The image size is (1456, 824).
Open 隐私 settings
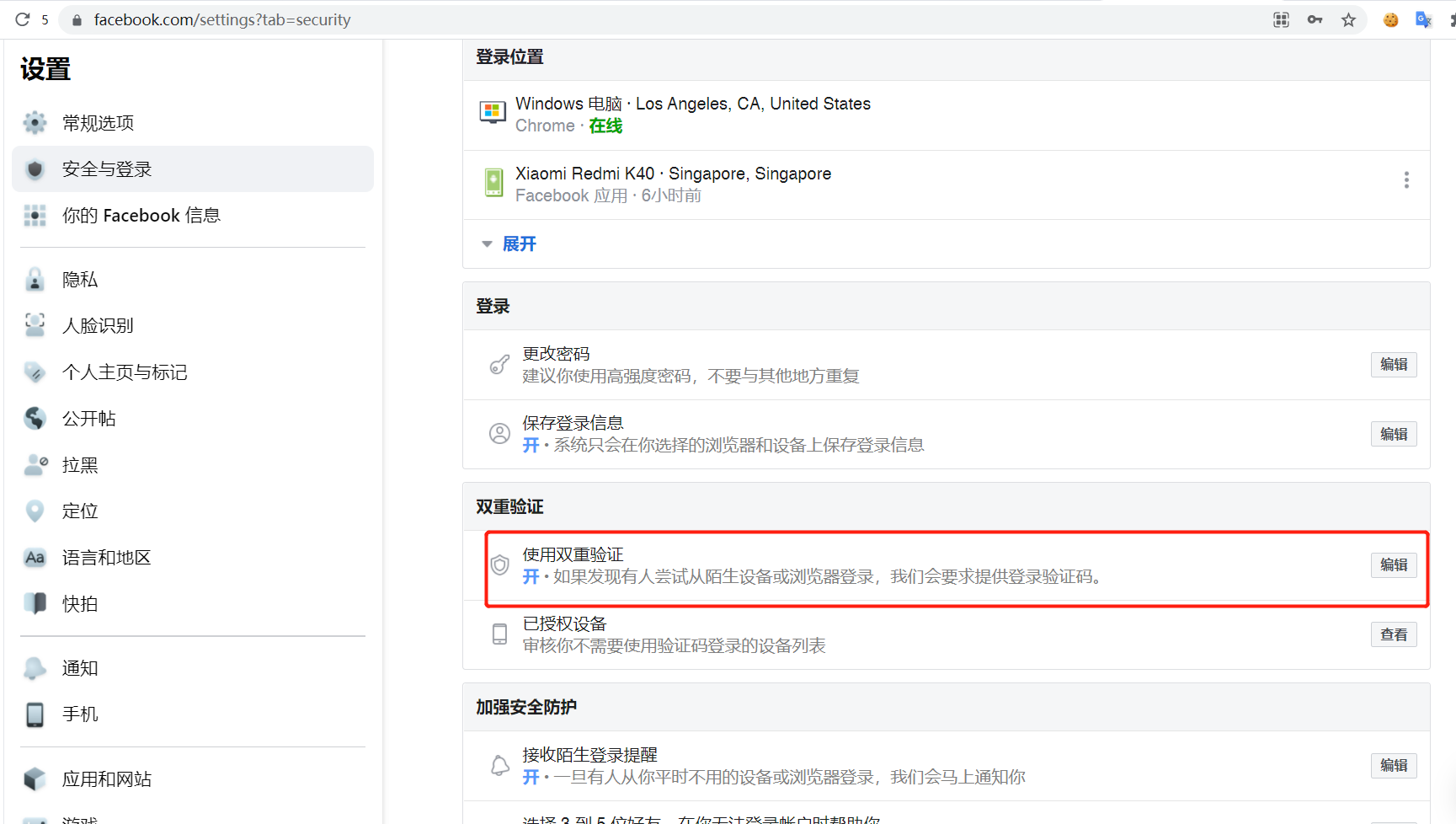pos(193,280)
